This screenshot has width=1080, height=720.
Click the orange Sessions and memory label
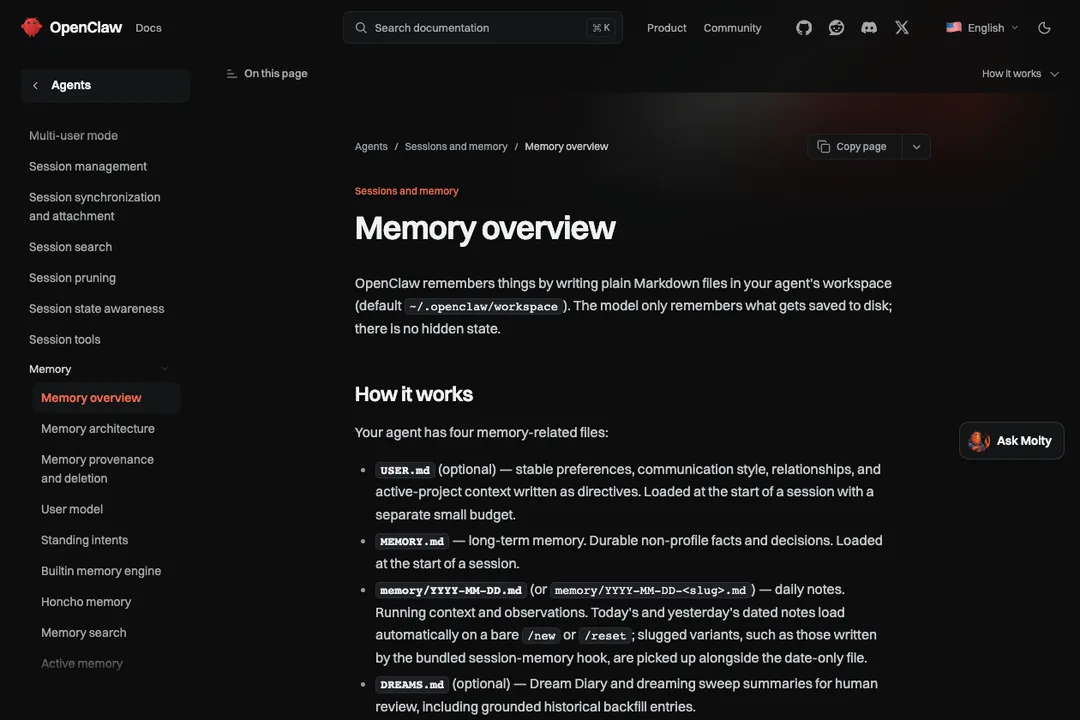point(406,191)
